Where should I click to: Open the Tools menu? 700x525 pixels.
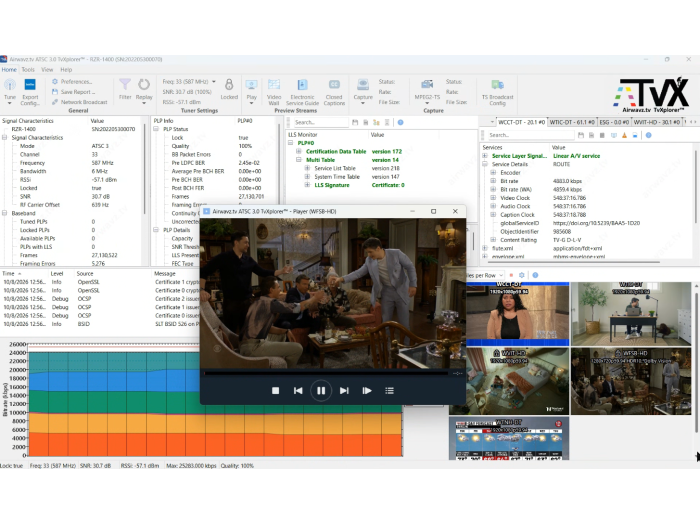coord(28,70)
